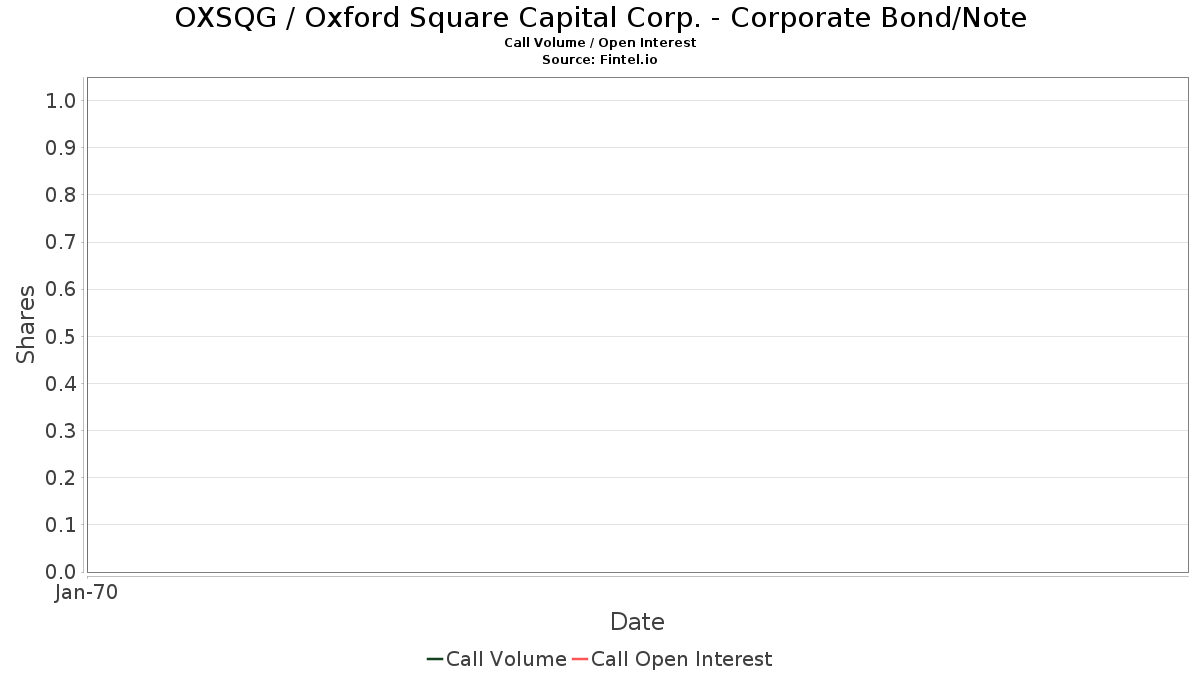Viewport: 1200px width, 675px height.
Task: Select the 0.8 y-axis tick label
Action: point(61,195)
